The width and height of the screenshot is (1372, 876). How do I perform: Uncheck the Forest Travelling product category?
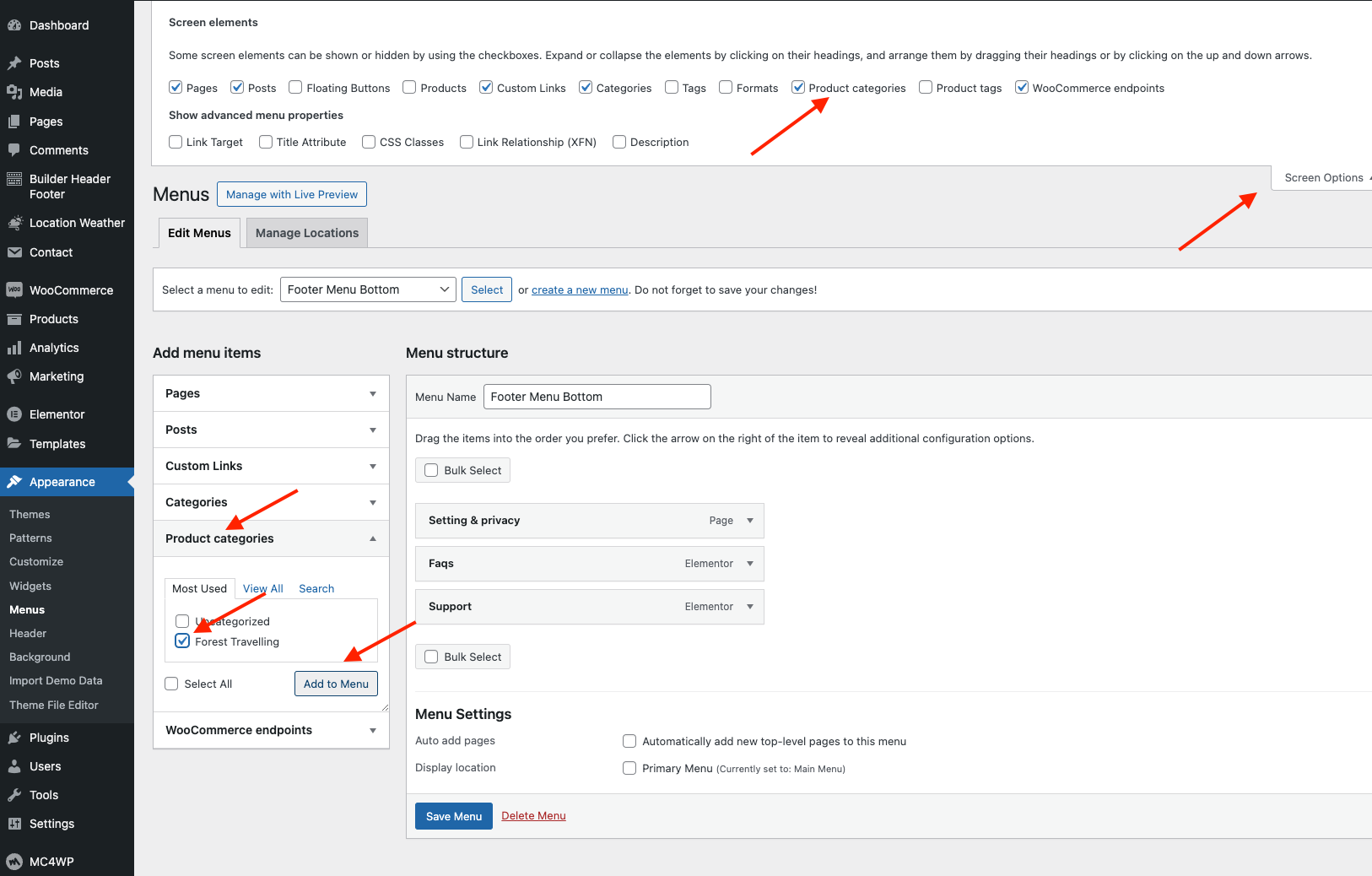point(182,641)
